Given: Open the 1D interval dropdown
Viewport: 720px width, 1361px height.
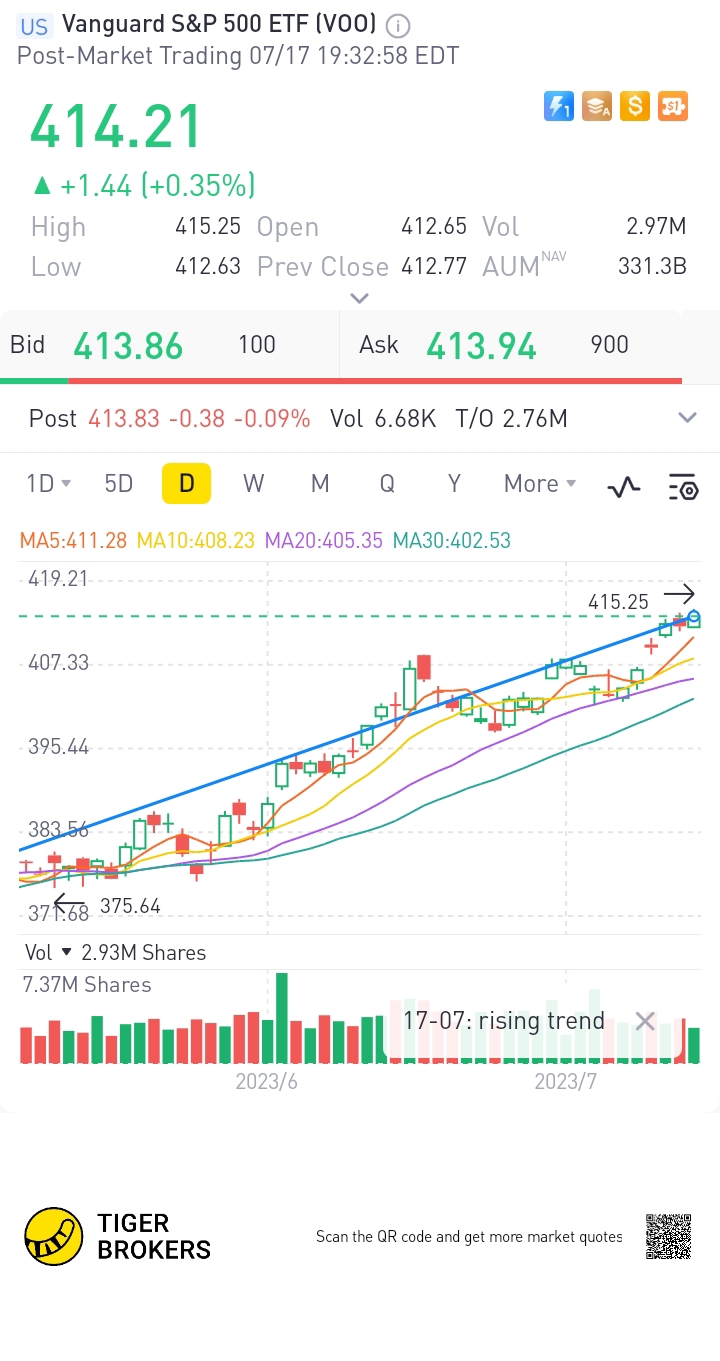Looking at the screenshot, I should (49, 484).
